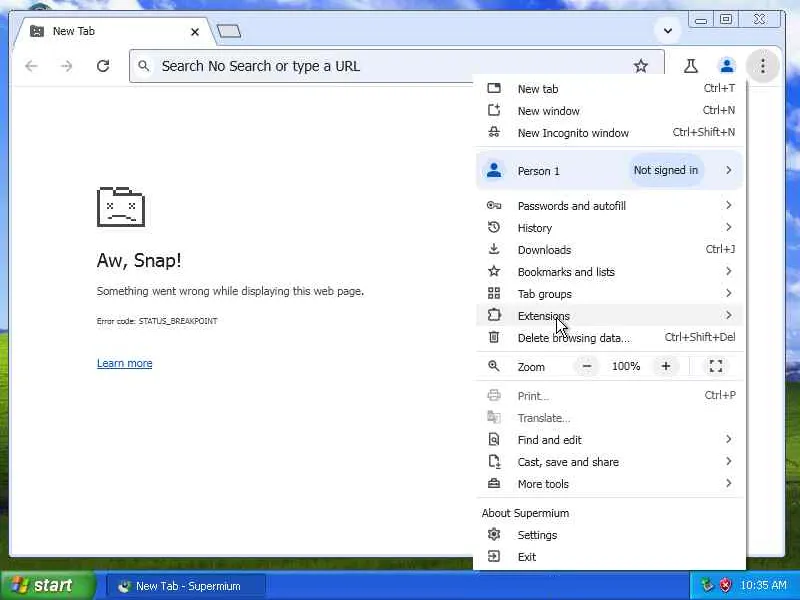This screenshot has height=600, width=800.
Task: Click the 100% zoom value
Action: [626, 366]
